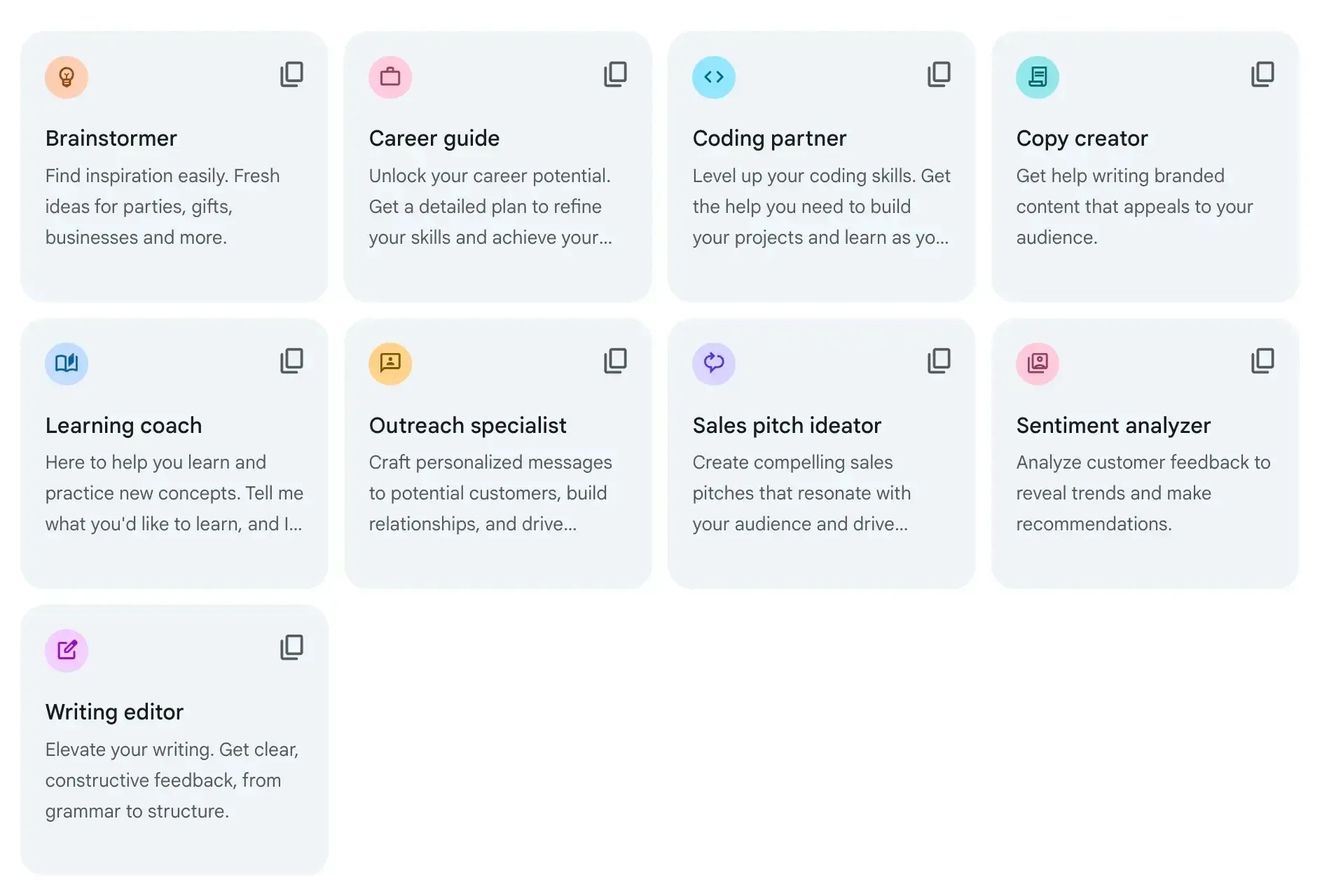Viewport: 1322px width, 896px height.
Task: Click the copy icon on Writing editor card
Action: coord(291,647)
